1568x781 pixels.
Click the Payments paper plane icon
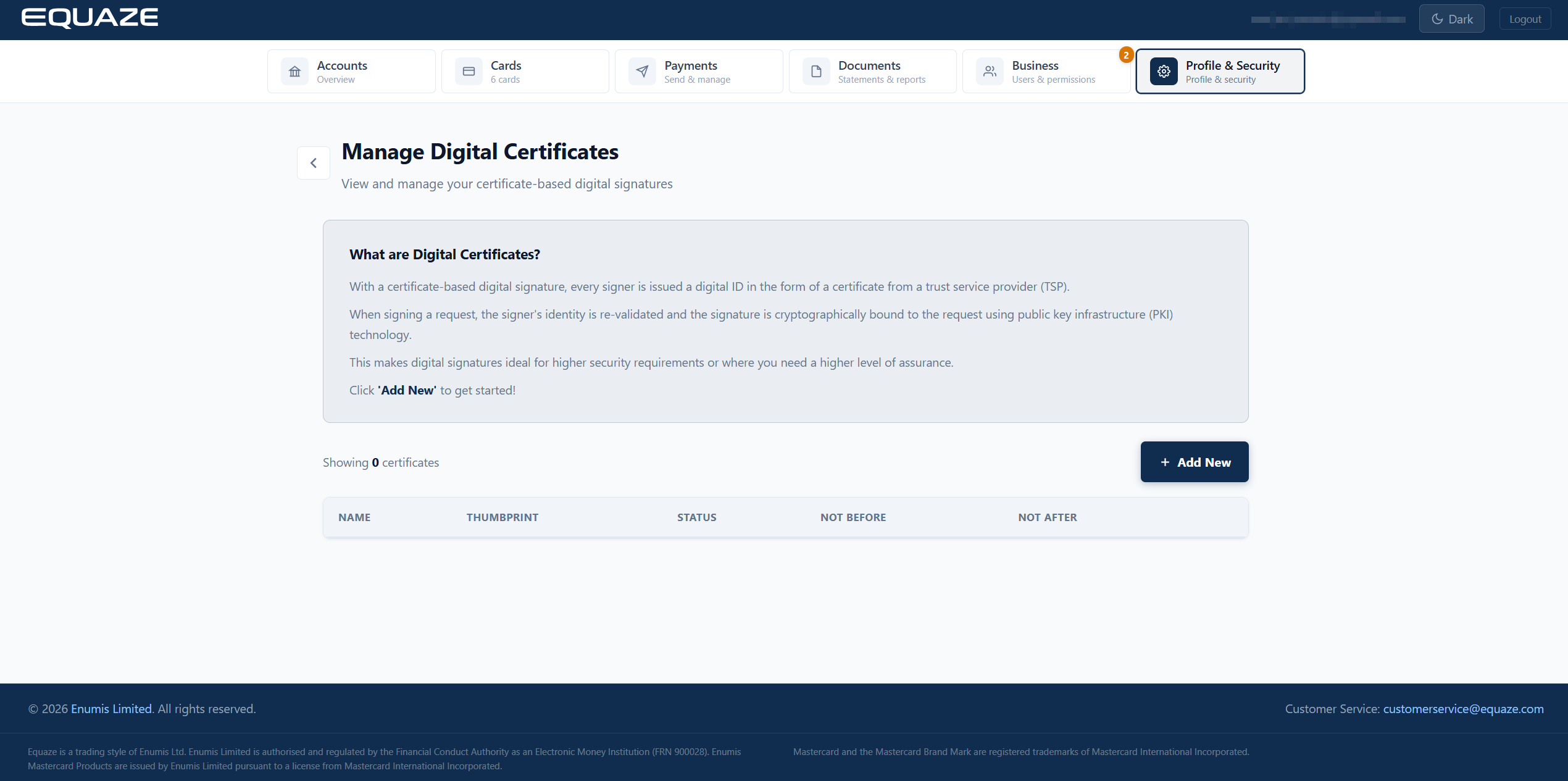pos(642,72)
